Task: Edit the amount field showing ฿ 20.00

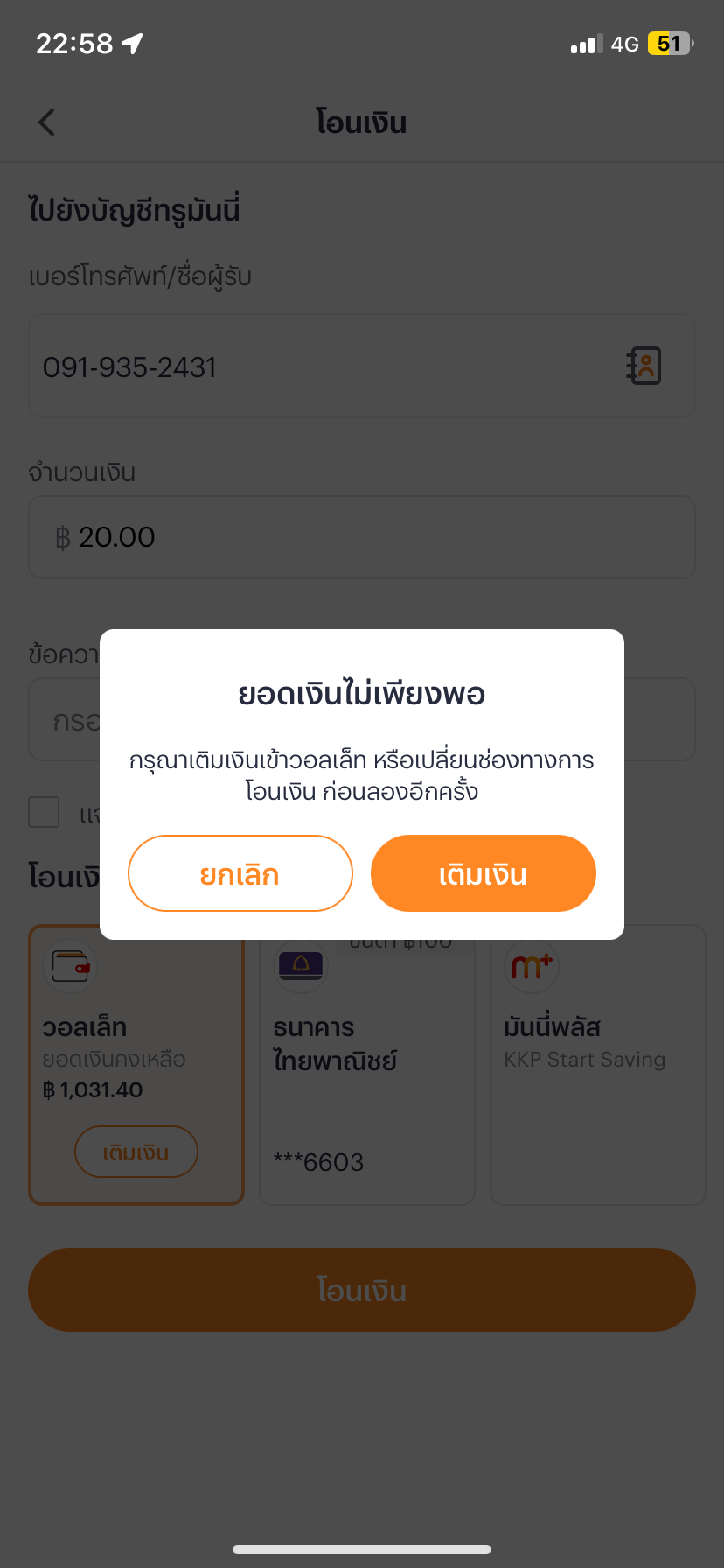Action: point(362,537)
